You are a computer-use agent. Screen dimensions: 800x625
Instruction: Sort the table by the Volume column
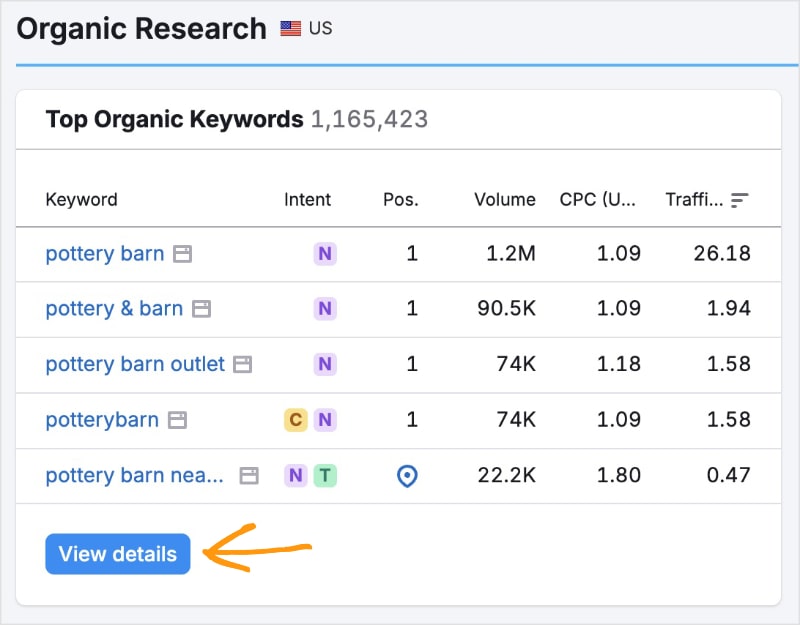(504, 199)
